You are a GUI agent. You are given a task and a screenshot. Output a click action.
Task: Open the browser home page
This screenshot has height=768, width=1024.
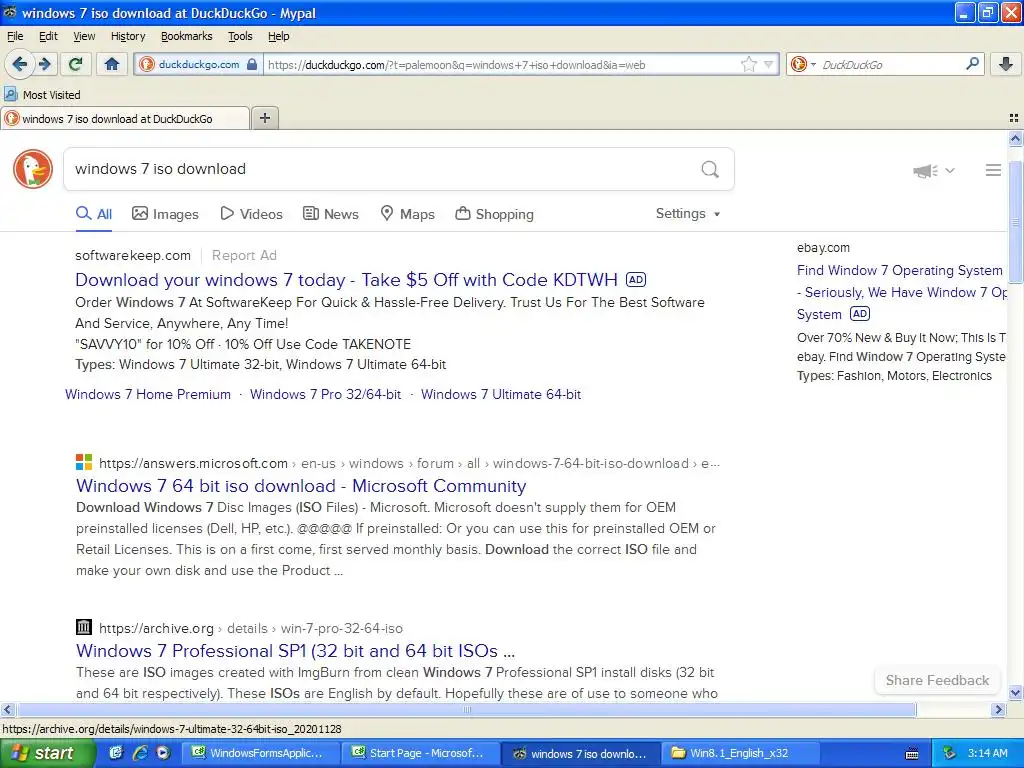click(x=112, y=64)
